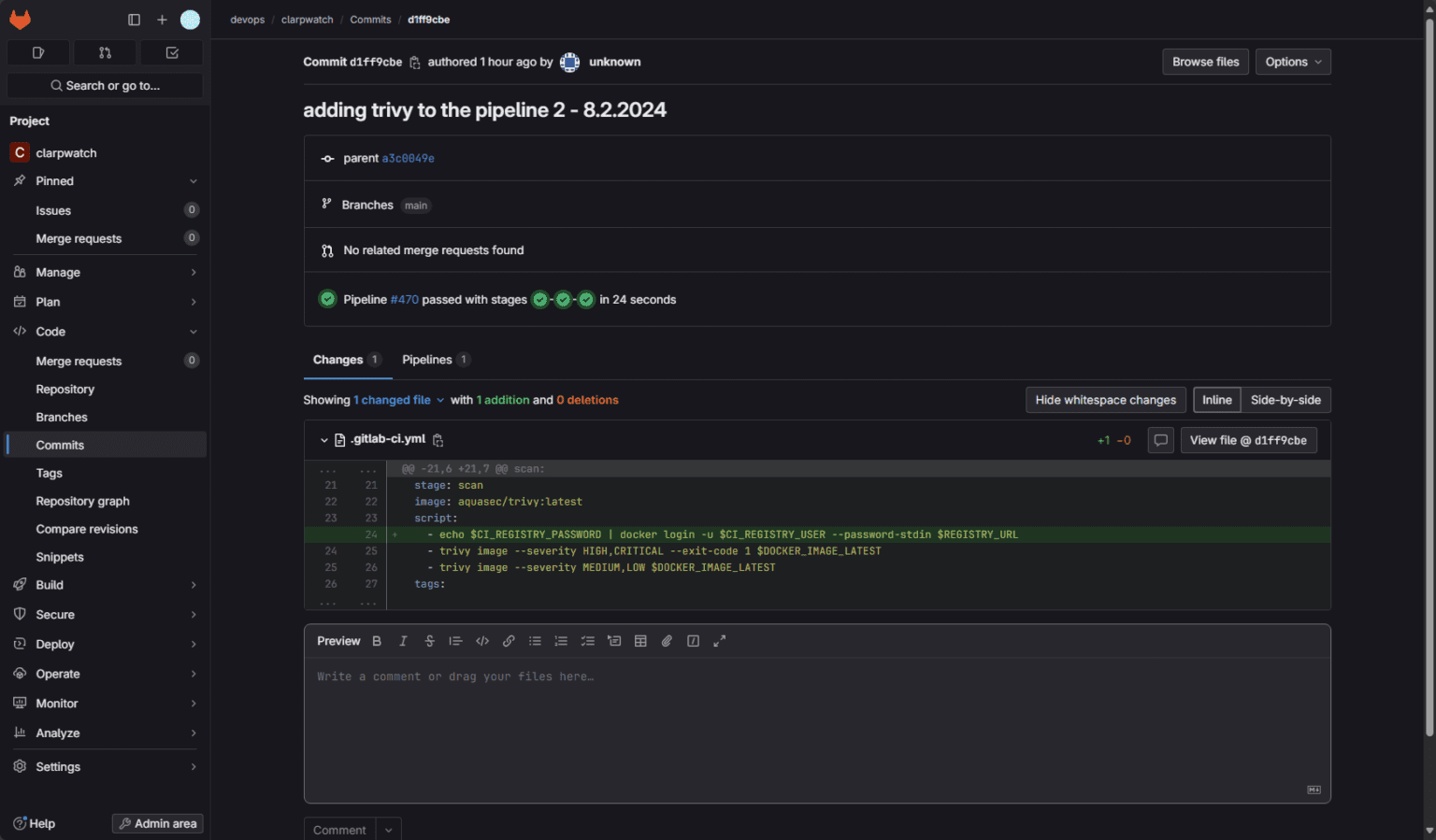Add a numbered list in the comment editor
The image size is (1436, 840).
pos(561,641)
